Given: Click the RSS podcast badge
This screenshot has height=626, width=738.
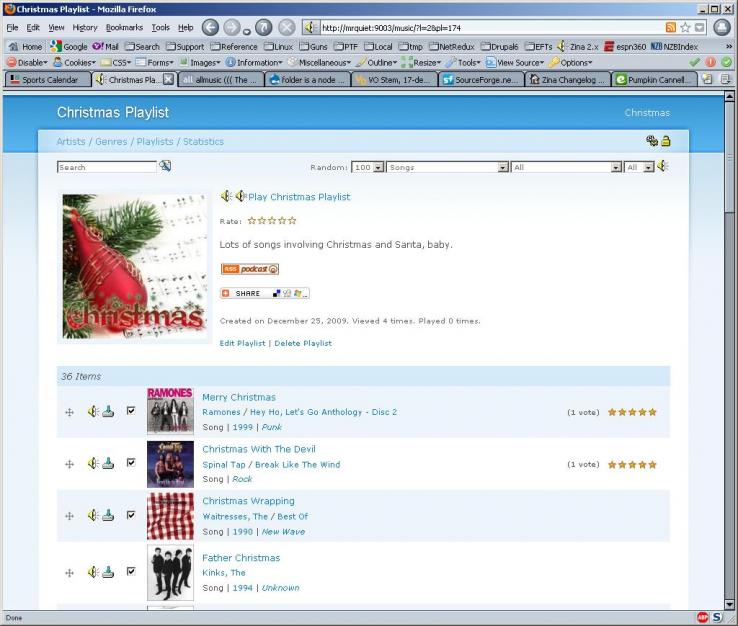Looking at the screenshot, I should pos(250,268).
